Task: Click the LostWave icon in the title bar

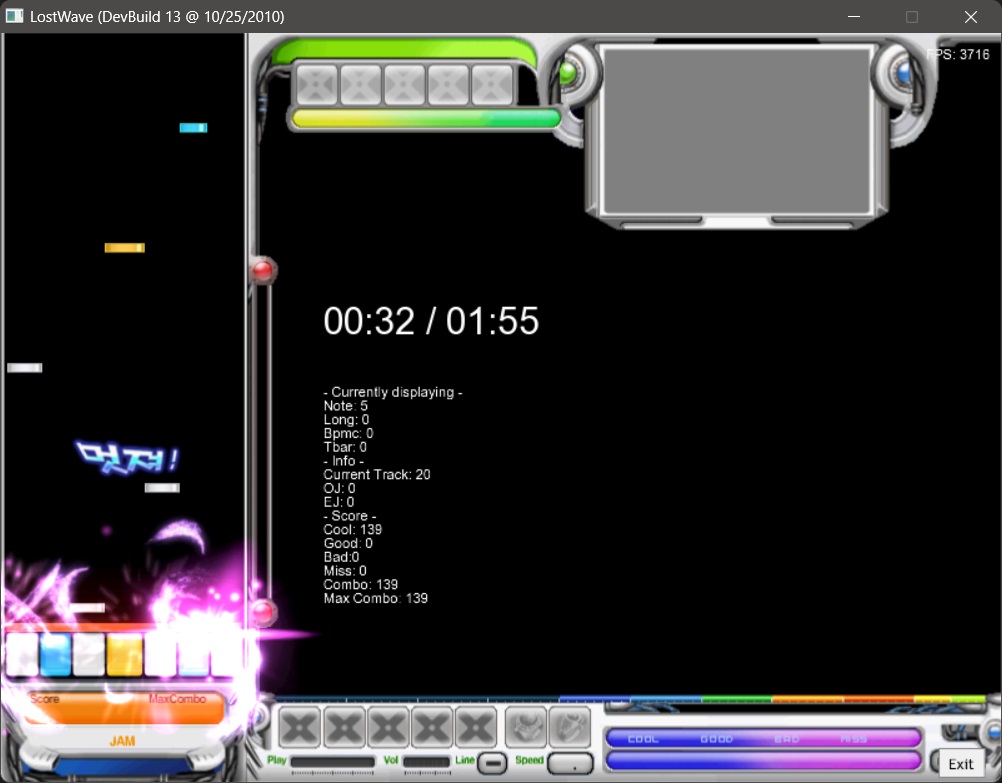Action: 14,16
